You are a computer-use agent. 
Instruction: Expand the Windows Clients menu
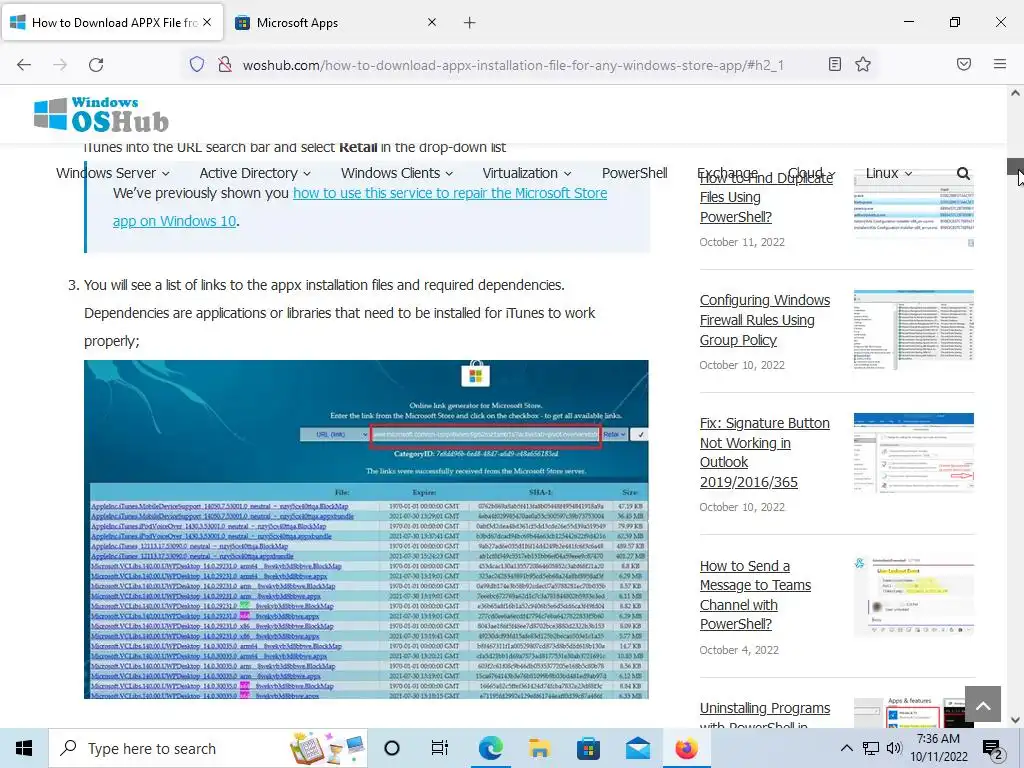pyautogui.click(x=396, y=173)
